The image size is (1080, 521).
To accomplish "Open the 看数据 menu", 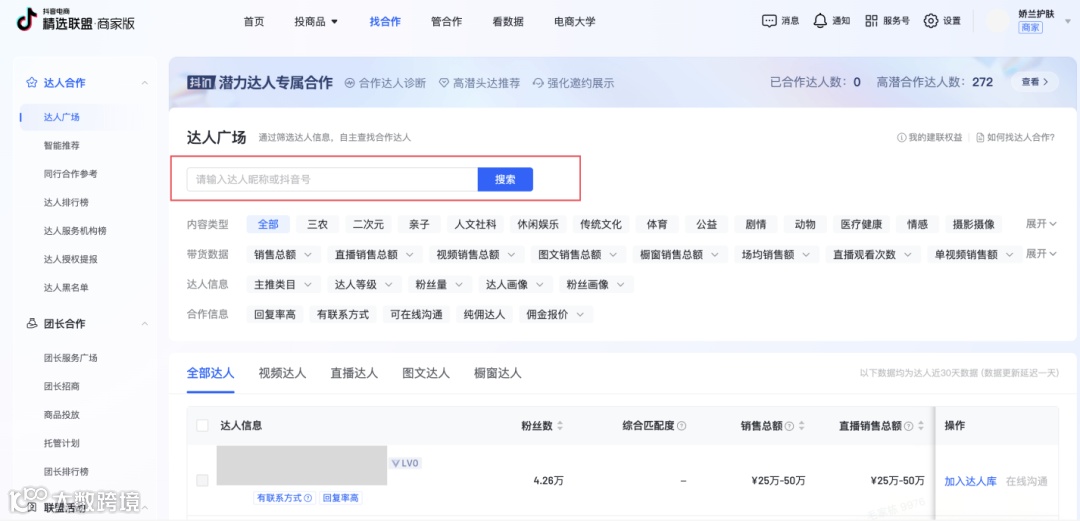I will coord(508,21).
